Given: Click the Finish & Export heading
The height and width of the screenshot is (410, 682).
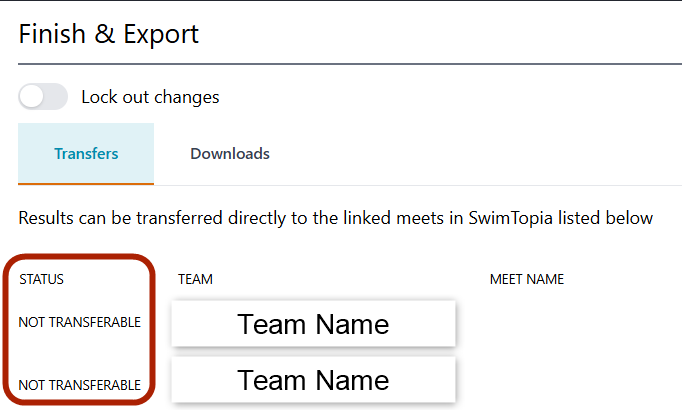Looking at the screenshot, I should pyautogui.click(x=109, y=34).
